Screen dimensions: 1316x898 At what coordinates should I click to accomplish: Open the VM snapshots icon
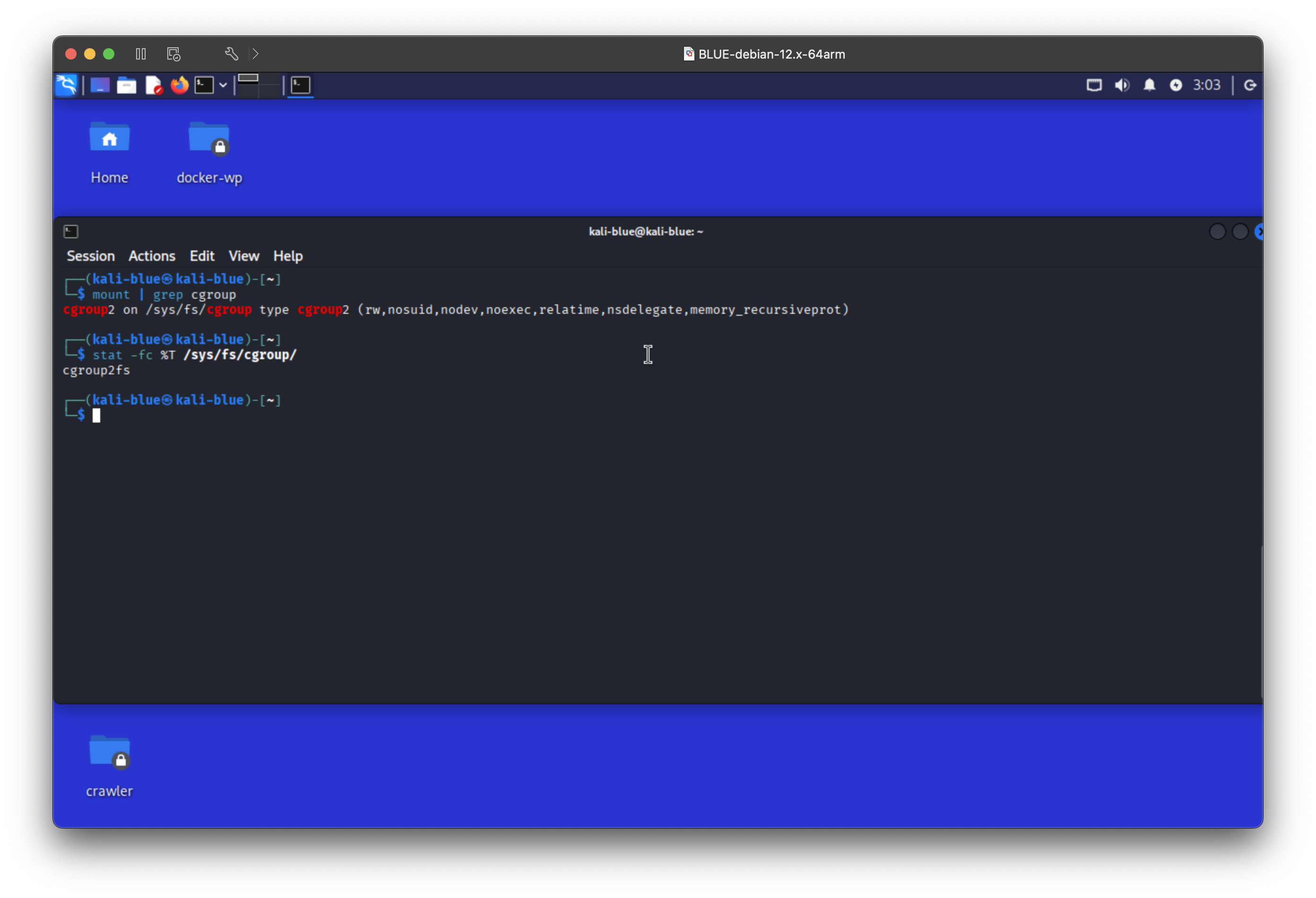click(x=173, y=54)
